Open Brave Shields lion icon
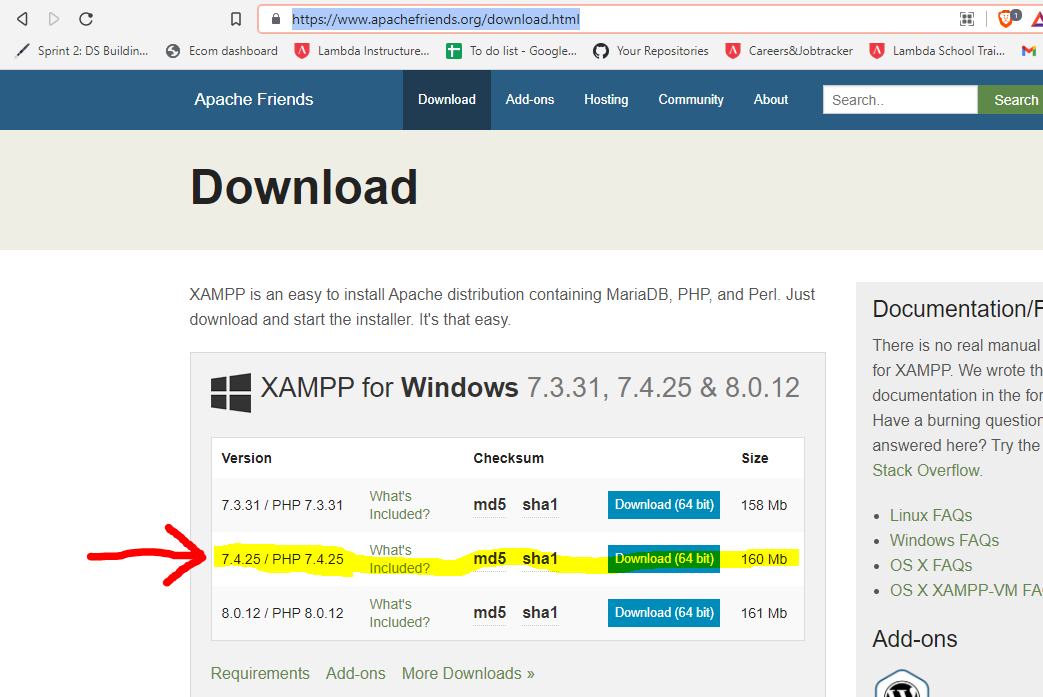1043x697 pixels. pyautogui.click(x=1008, y=18)
